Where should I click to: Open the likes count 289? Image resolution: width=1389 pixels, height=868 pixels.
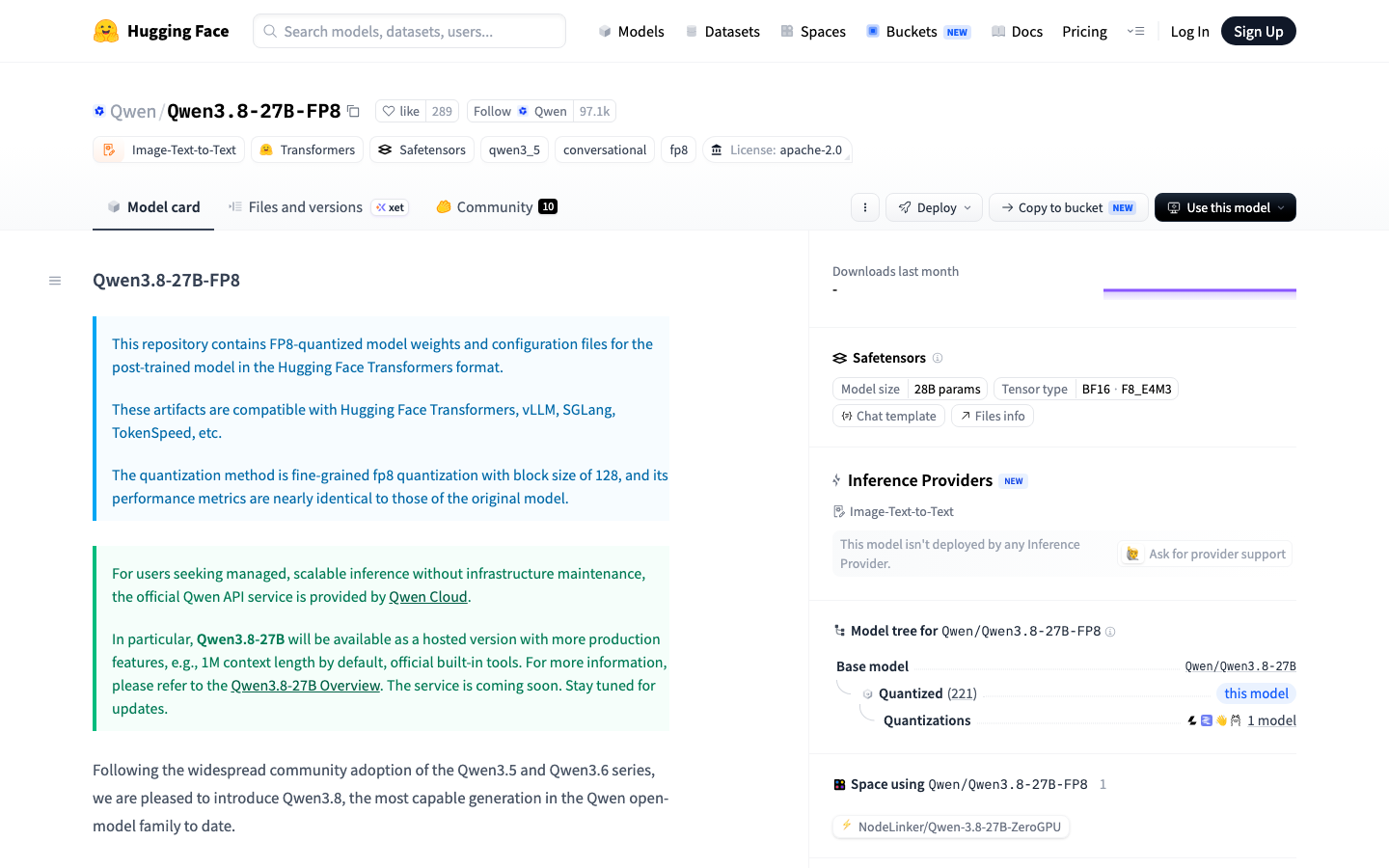[442, 111]
